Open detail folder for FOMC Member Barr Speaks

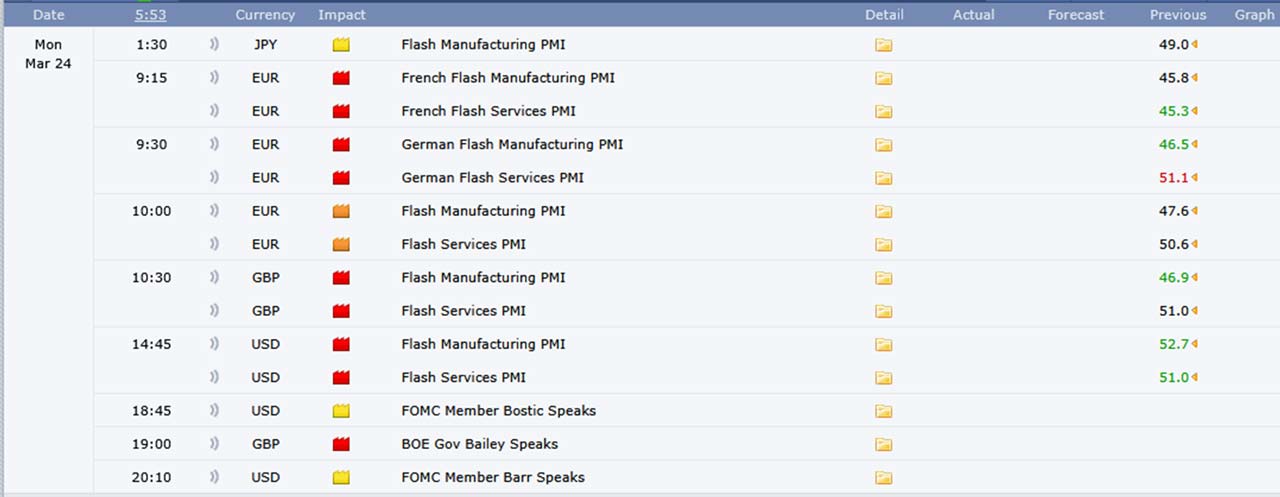point(883,478)
